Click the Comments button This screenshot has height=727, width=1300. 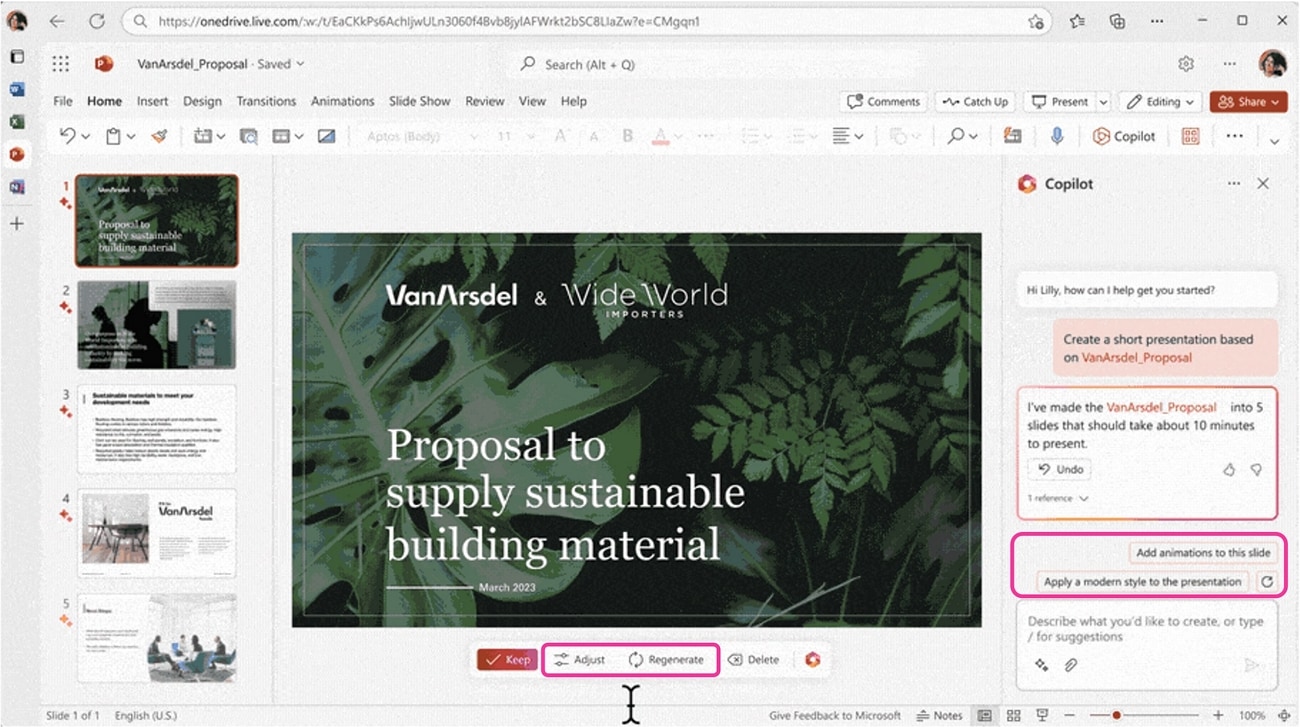883,102
